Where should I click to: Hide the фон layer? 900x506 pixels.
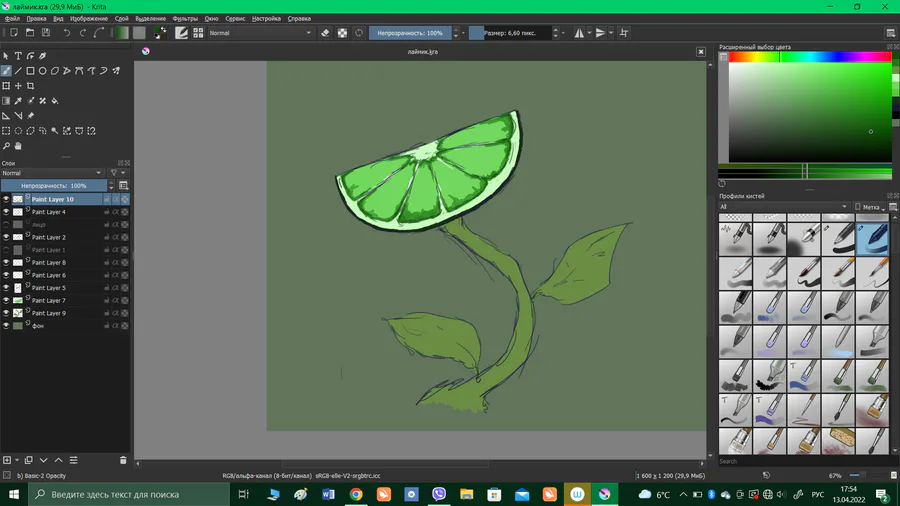click(6, 325)
